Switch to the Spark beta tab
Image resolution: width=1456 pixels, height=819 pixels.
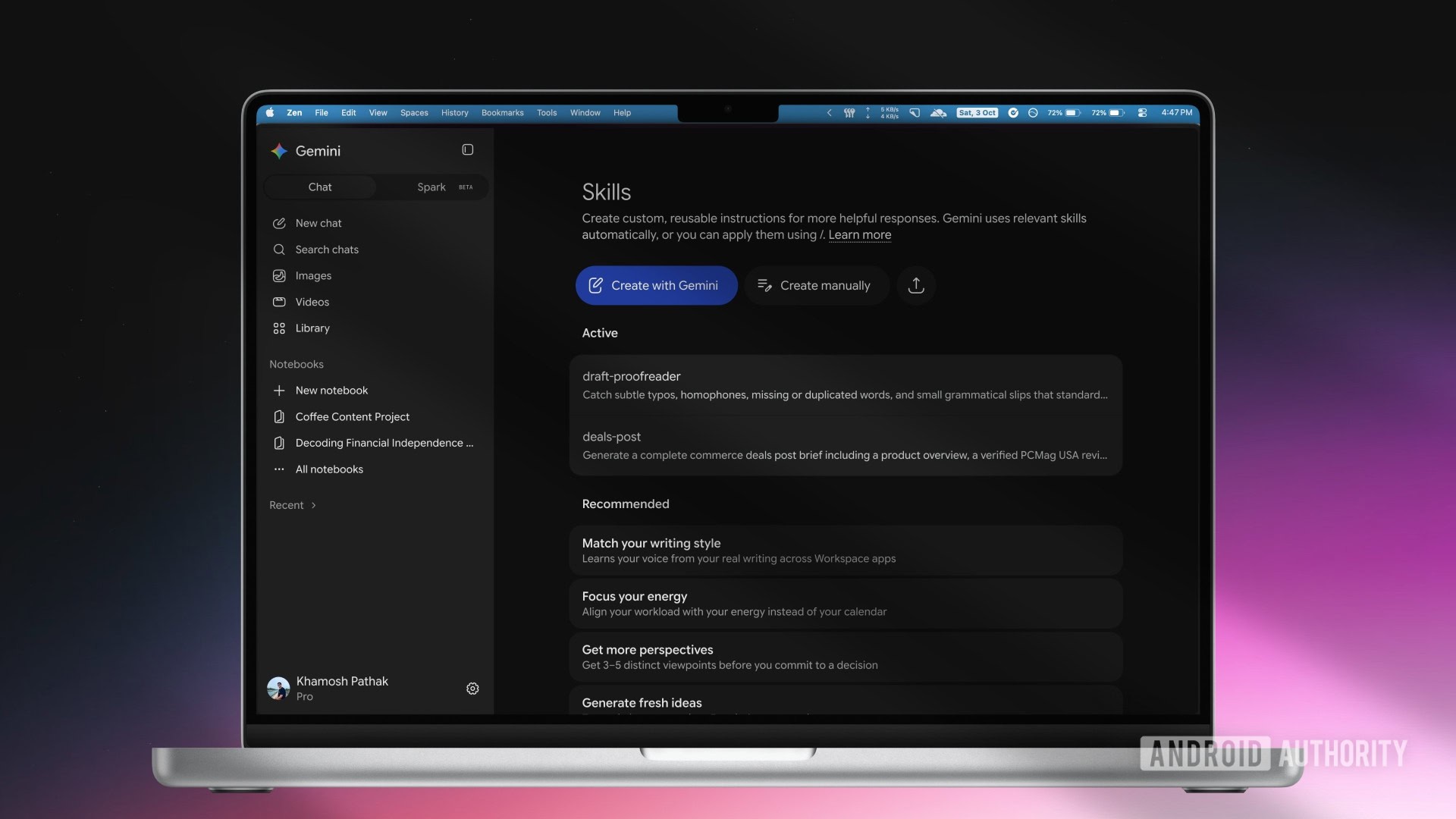[x=433, y=187]
